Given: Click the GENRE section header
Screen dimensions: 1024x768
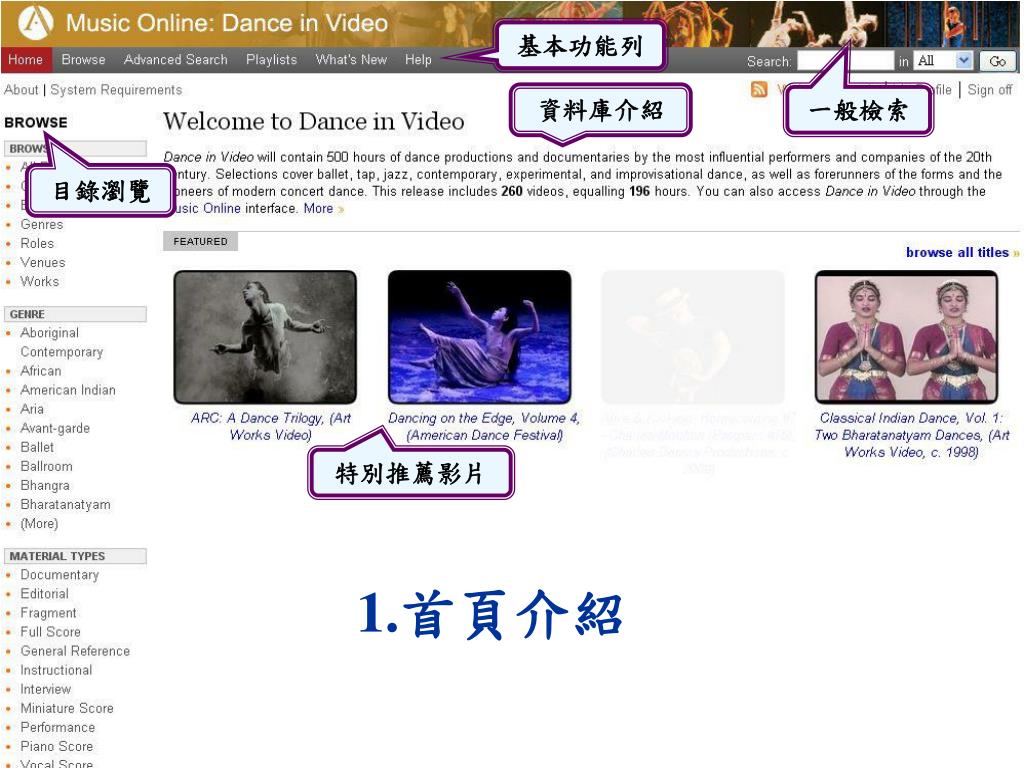Looking at the screenshot, I should 75,314.
